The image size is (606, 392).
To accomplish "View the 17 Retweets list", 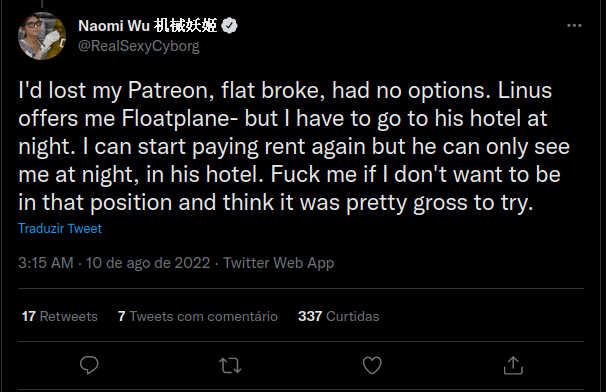I will tap(60, 316).
